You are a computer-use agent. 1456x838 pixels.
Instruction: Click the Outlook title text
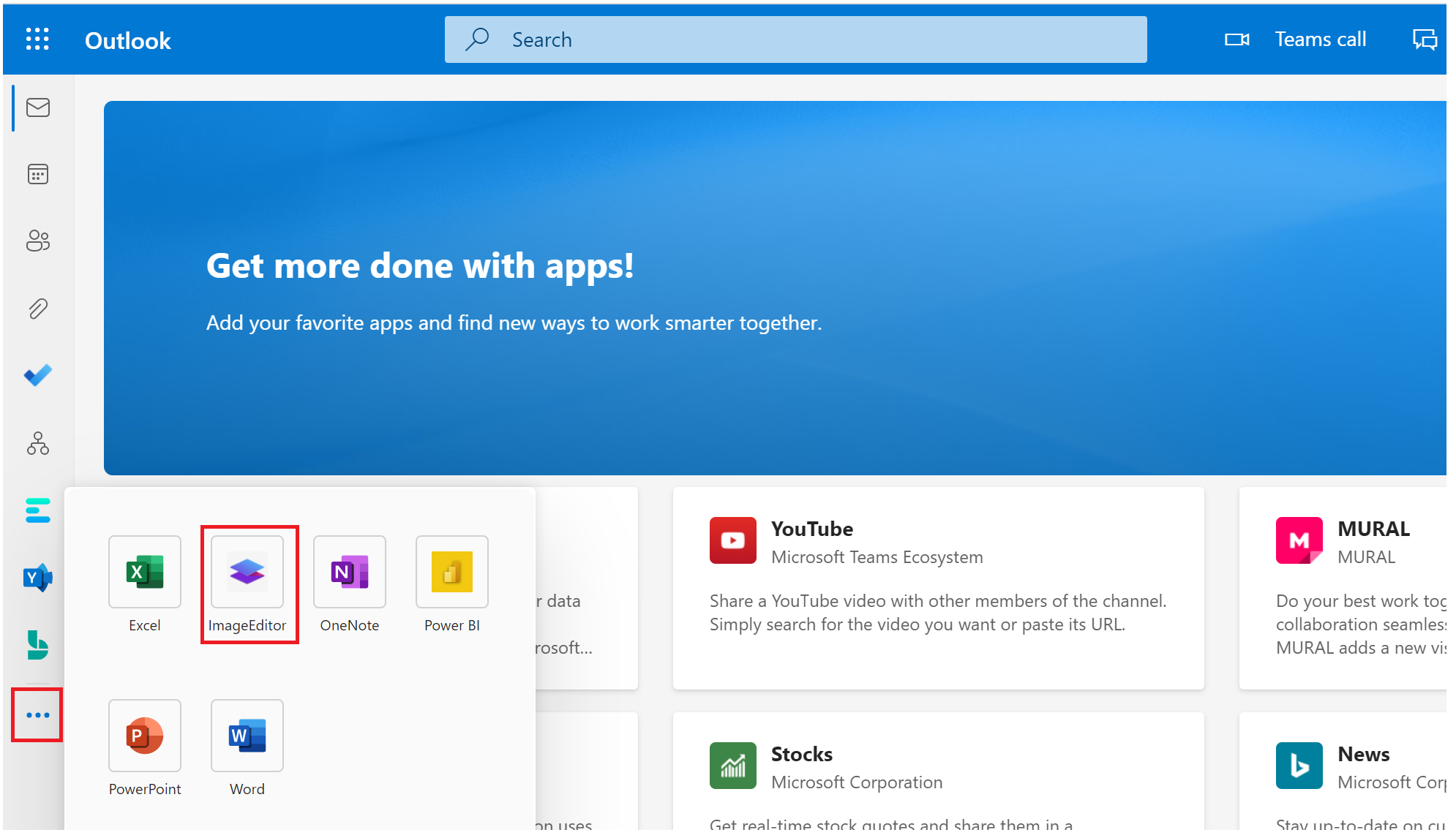(x=128, y=41)
